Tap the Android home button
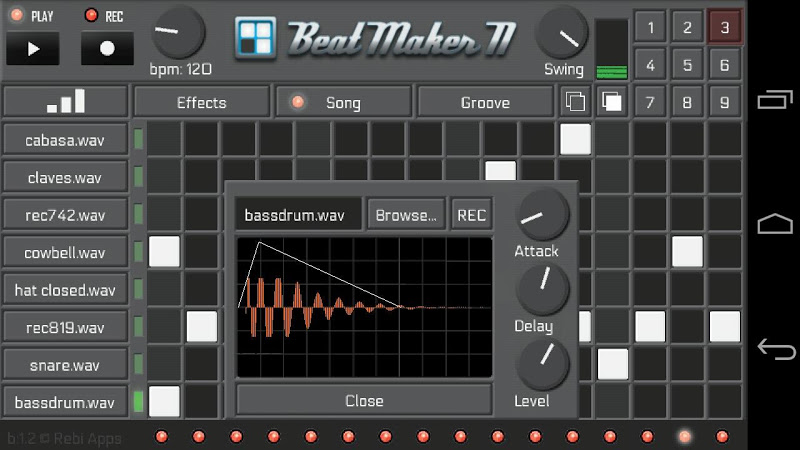 [774, 223]
